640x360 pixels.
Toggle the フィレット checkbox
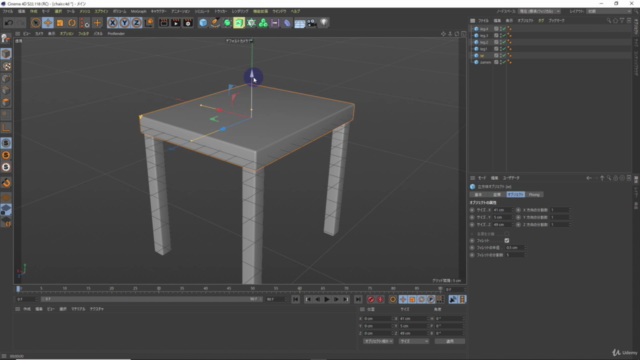[x=507, y=241]
